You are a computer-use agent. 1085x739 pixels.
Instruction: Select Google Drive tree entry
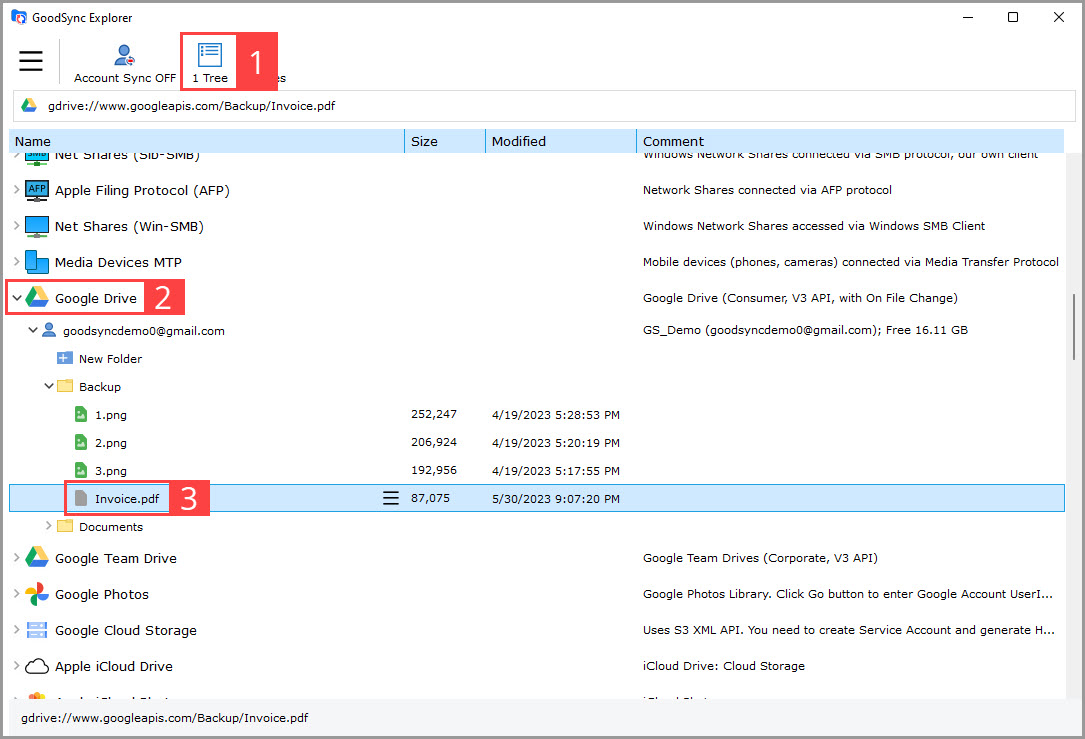pos(95,298)
